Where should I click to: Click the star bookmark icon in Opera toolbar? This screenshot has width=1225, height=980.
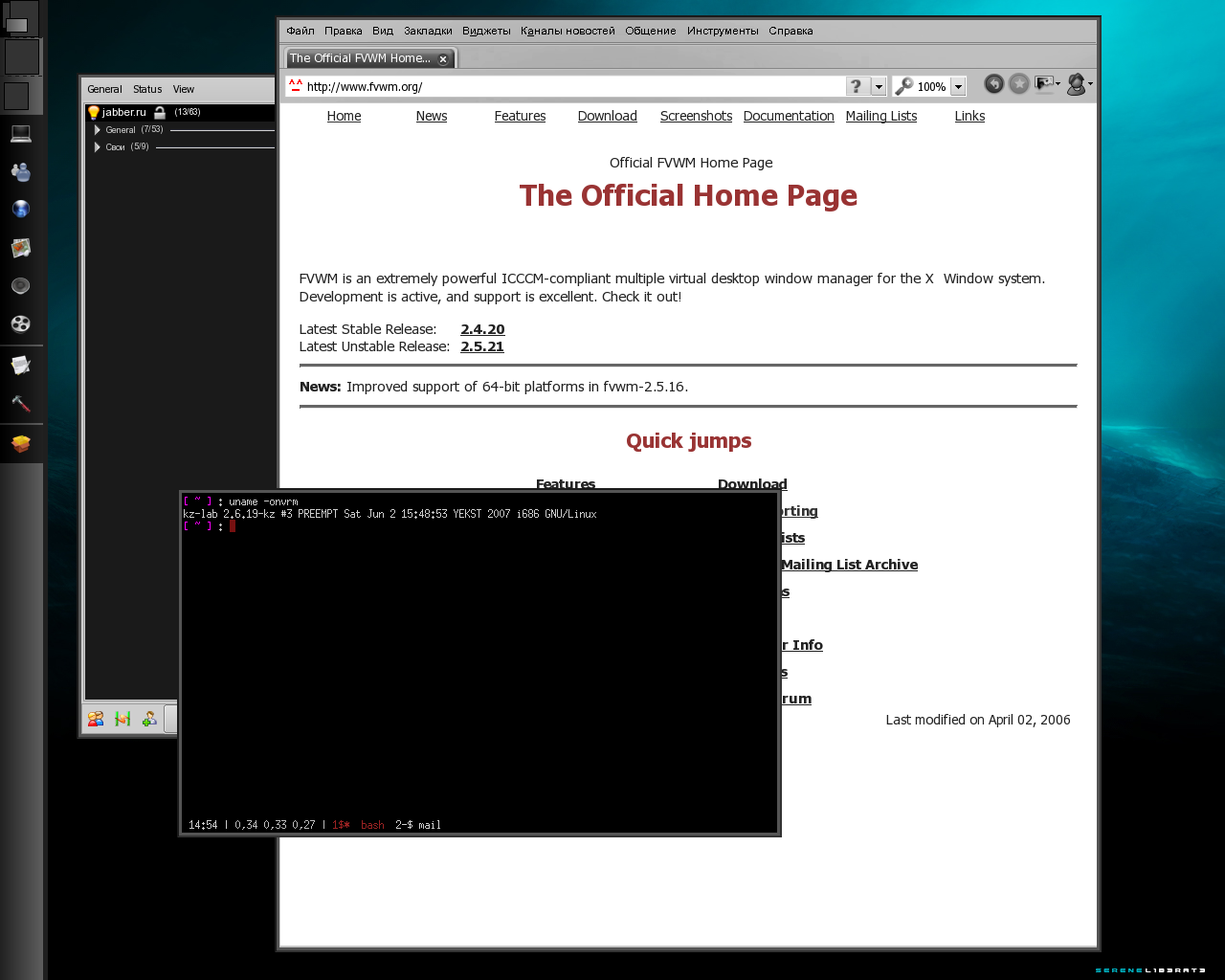[1019, 84]
